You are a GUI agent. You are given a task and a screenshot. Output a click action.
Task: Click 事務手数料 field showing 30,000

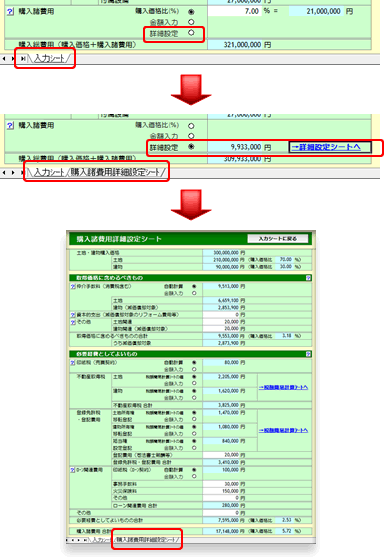(221, 484)
